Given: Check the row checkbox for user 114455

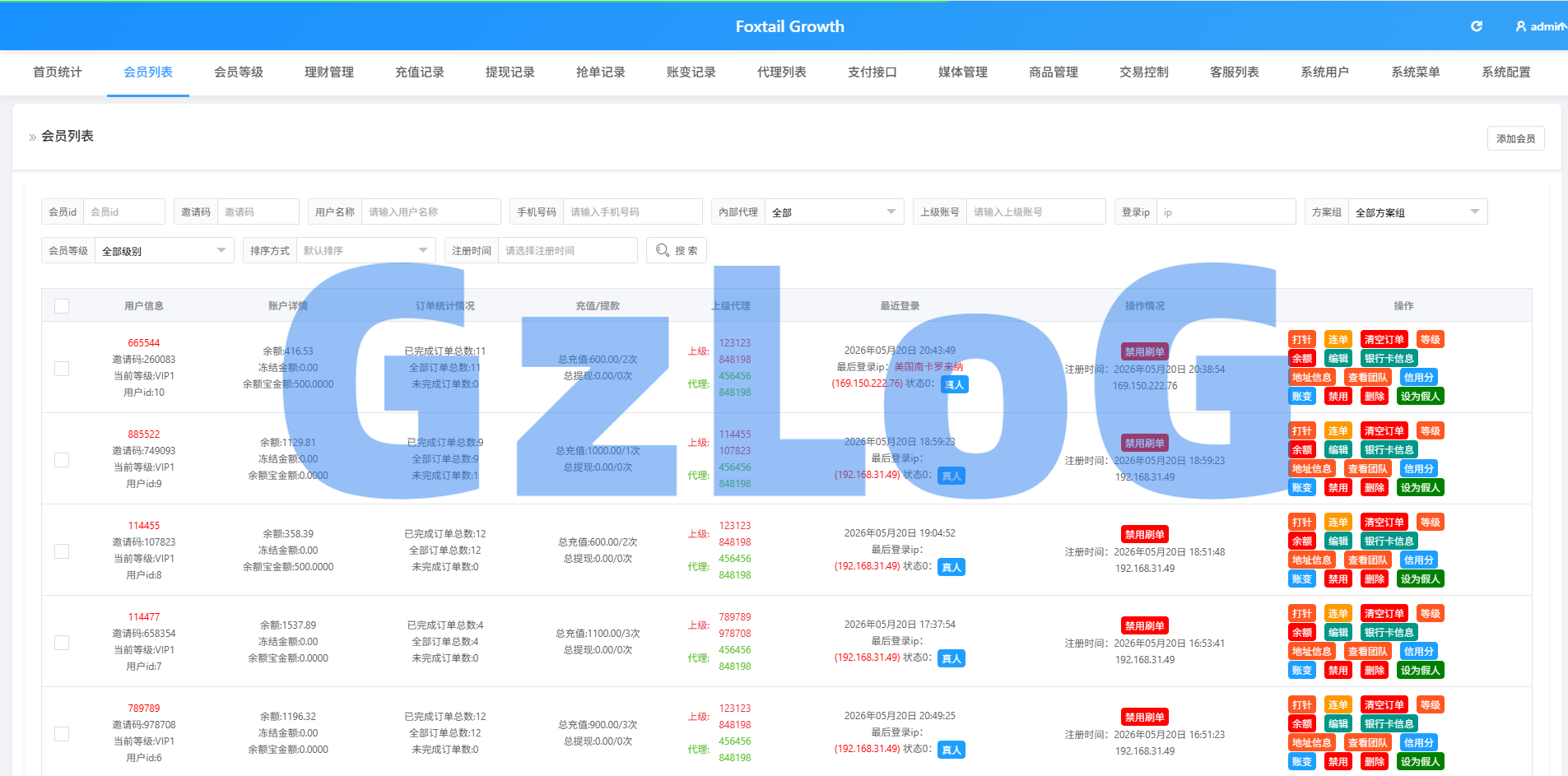Looking at the screenshot, I should pos(62,551).
